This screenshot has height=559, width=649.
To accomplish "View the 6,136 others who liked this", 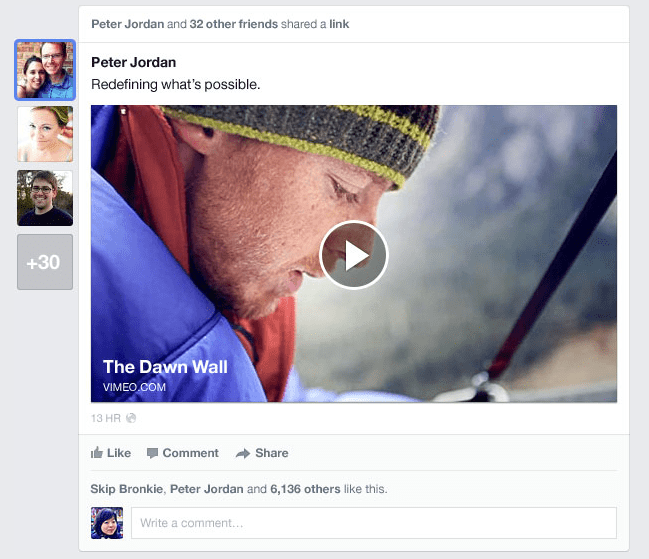I will [301, 489].
